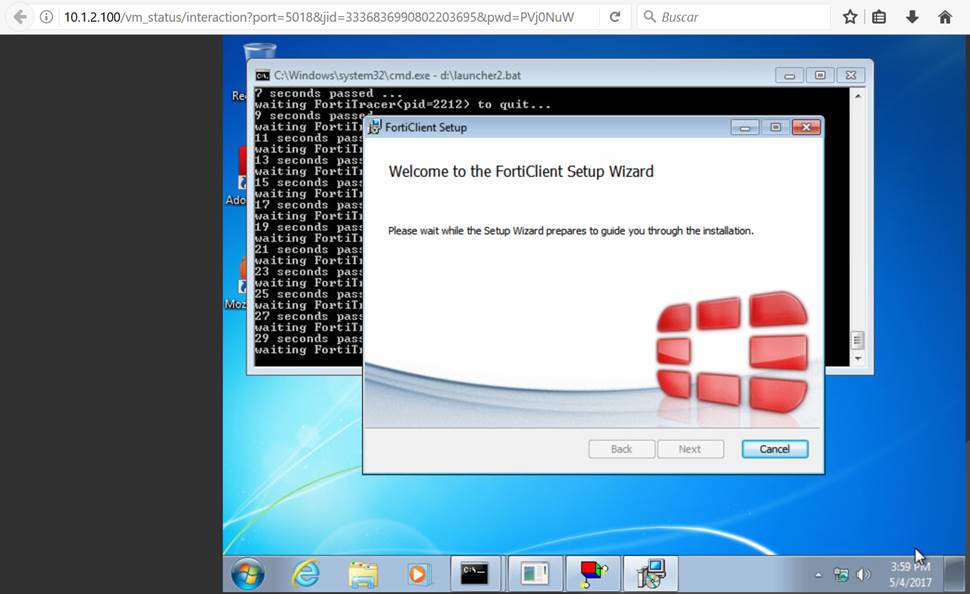Viewport: 970px width, 594px height.
Task: Switch to the cmd.exe window via taskbar
Action: (475, 574)
